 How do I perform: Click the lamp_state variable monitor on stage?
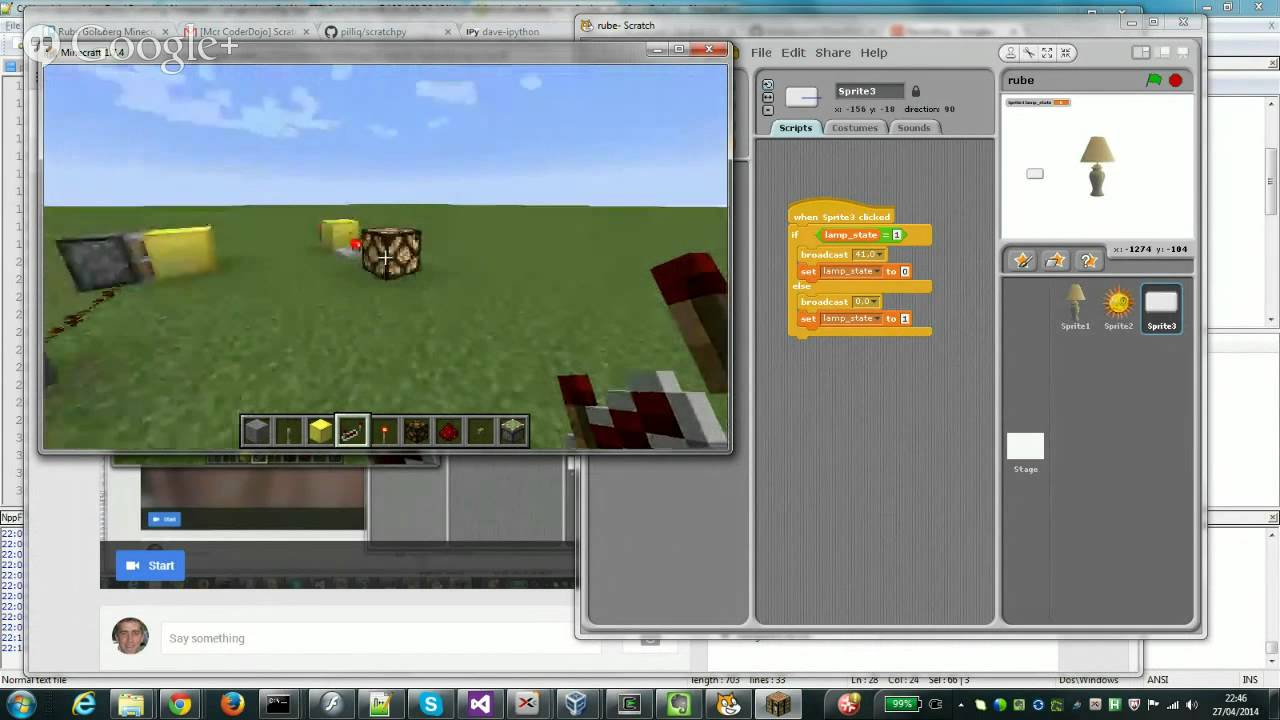click(x=1038, y=102)
